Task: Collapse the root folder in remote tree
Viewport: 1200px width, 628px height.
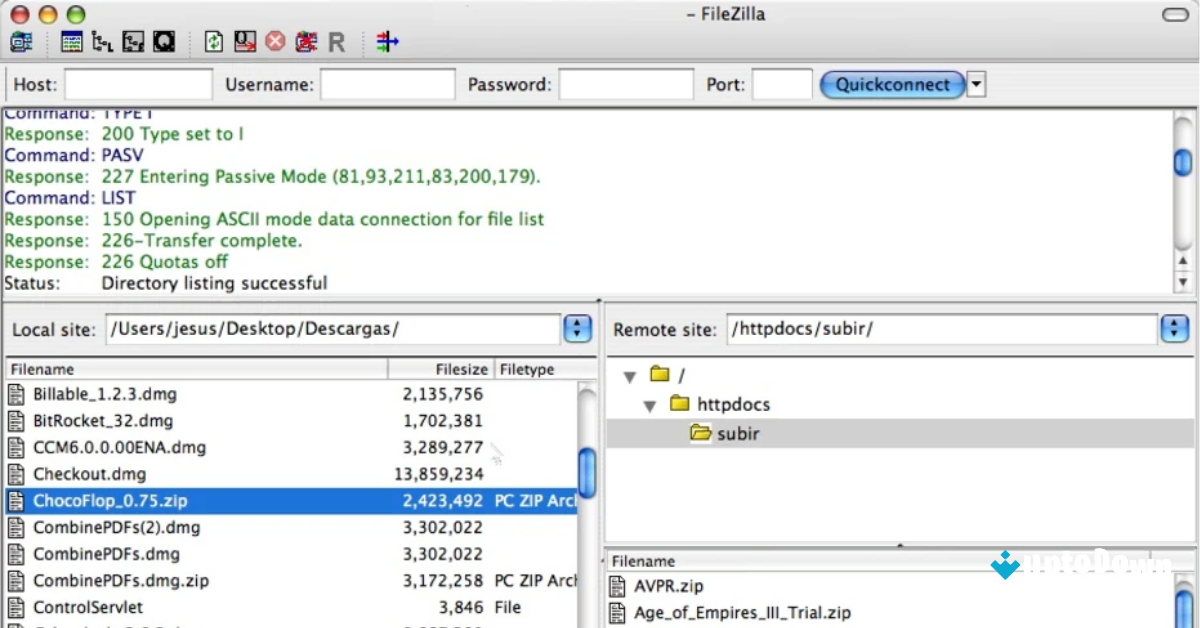Action: (630, 375)
